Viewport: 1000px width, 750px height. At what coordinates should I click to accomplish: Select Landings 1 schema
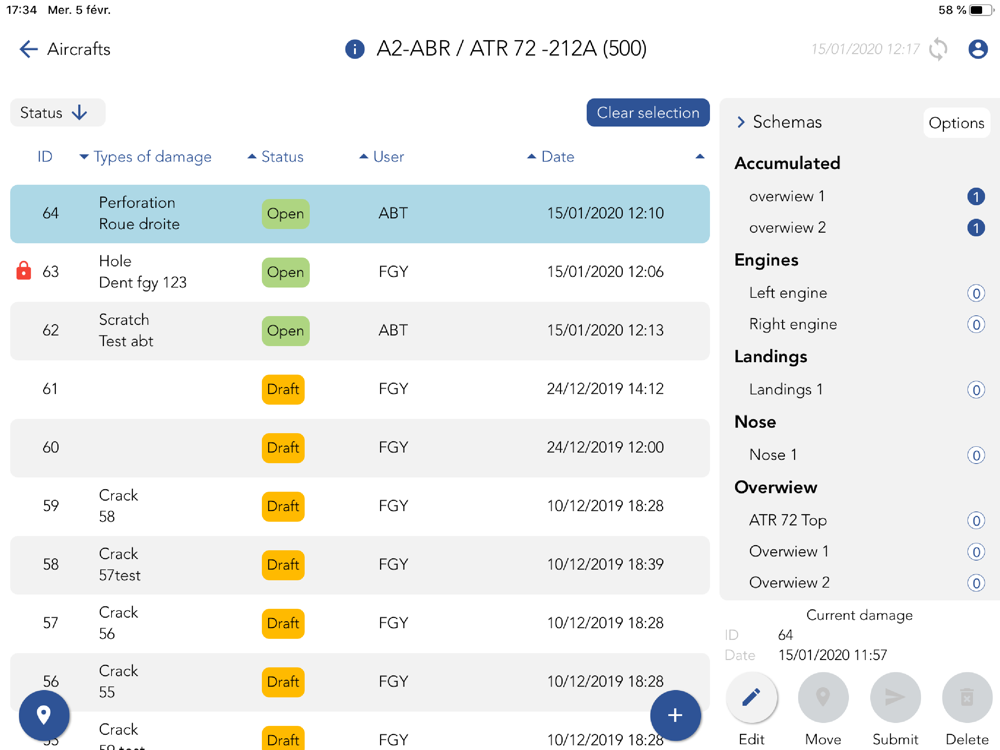[786, 390]
